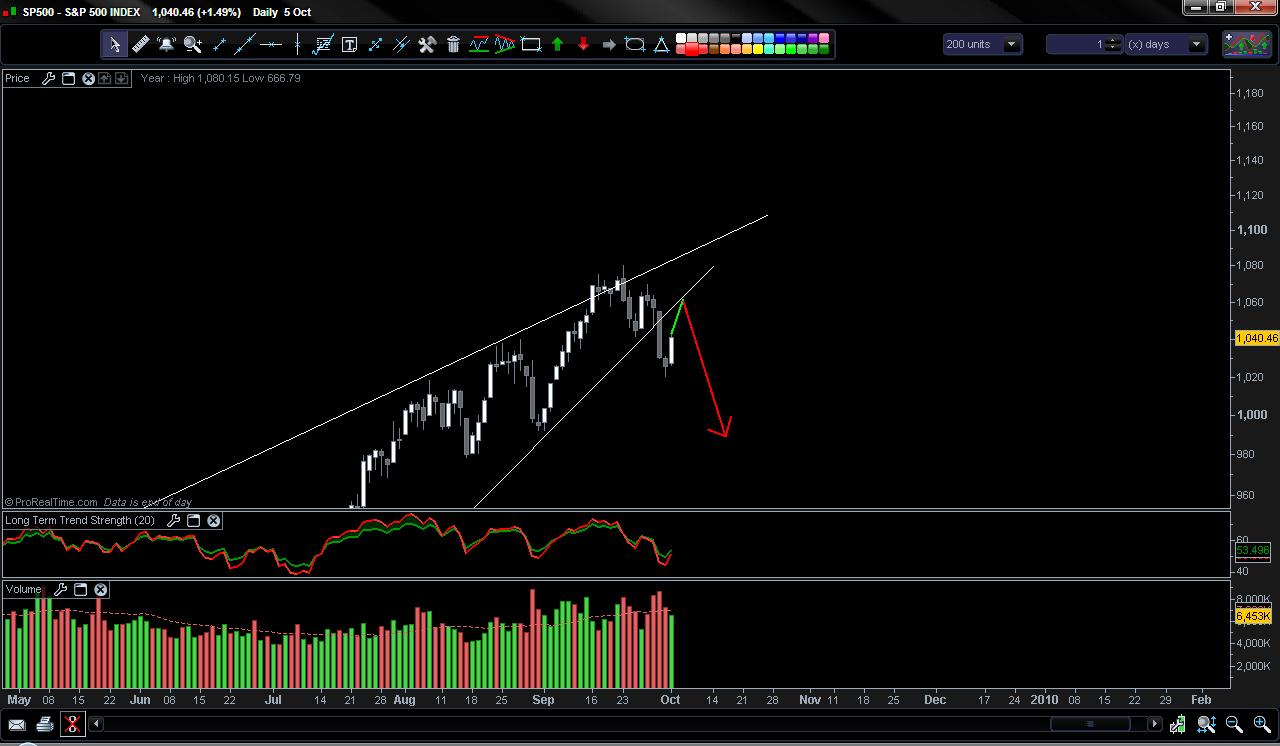Image resolution: width=1280 pixels, height=746 pixels.
Task: Click the trash bin delete icon
Action: pyautogui.click(x=454, y=44)
